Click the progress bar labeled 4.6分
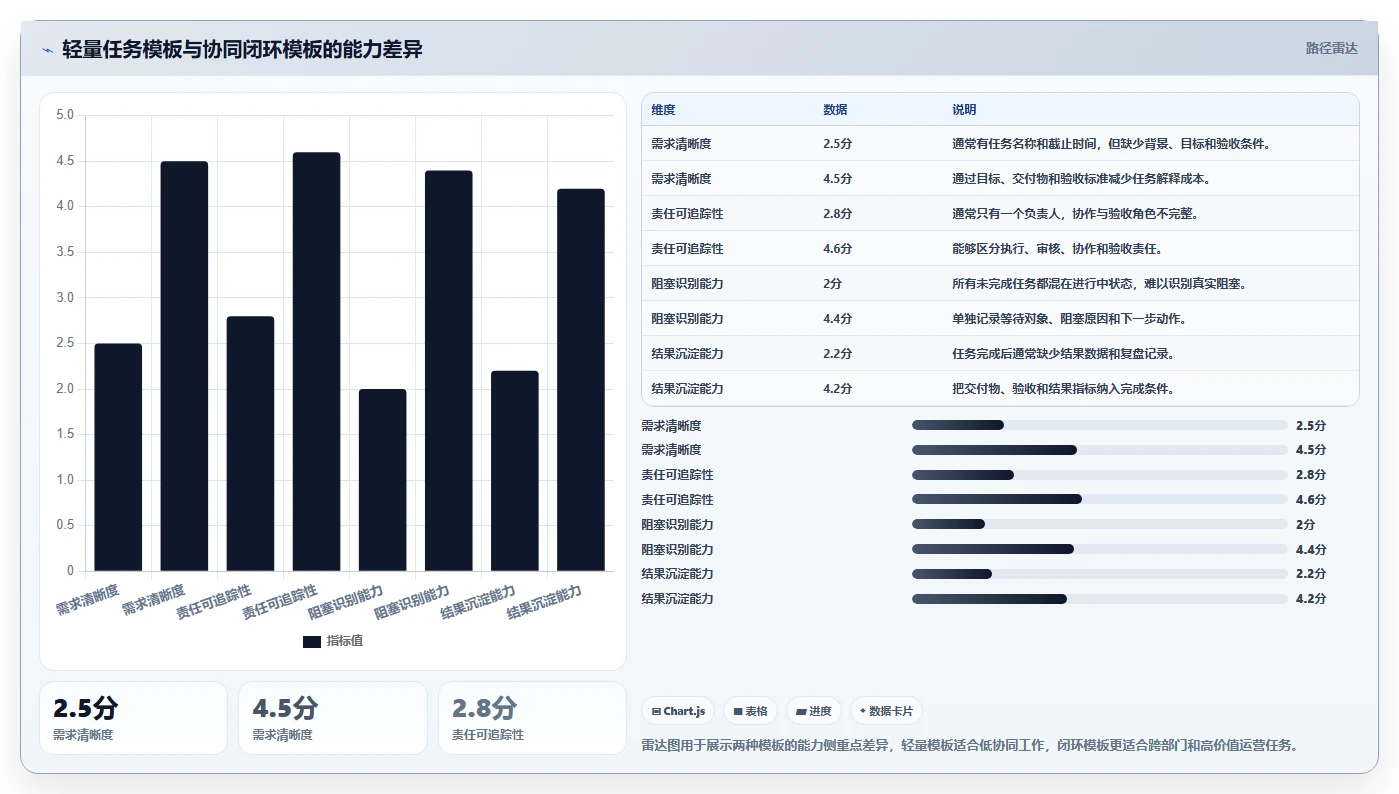 pyautogui.click(x=1100, y=499)
